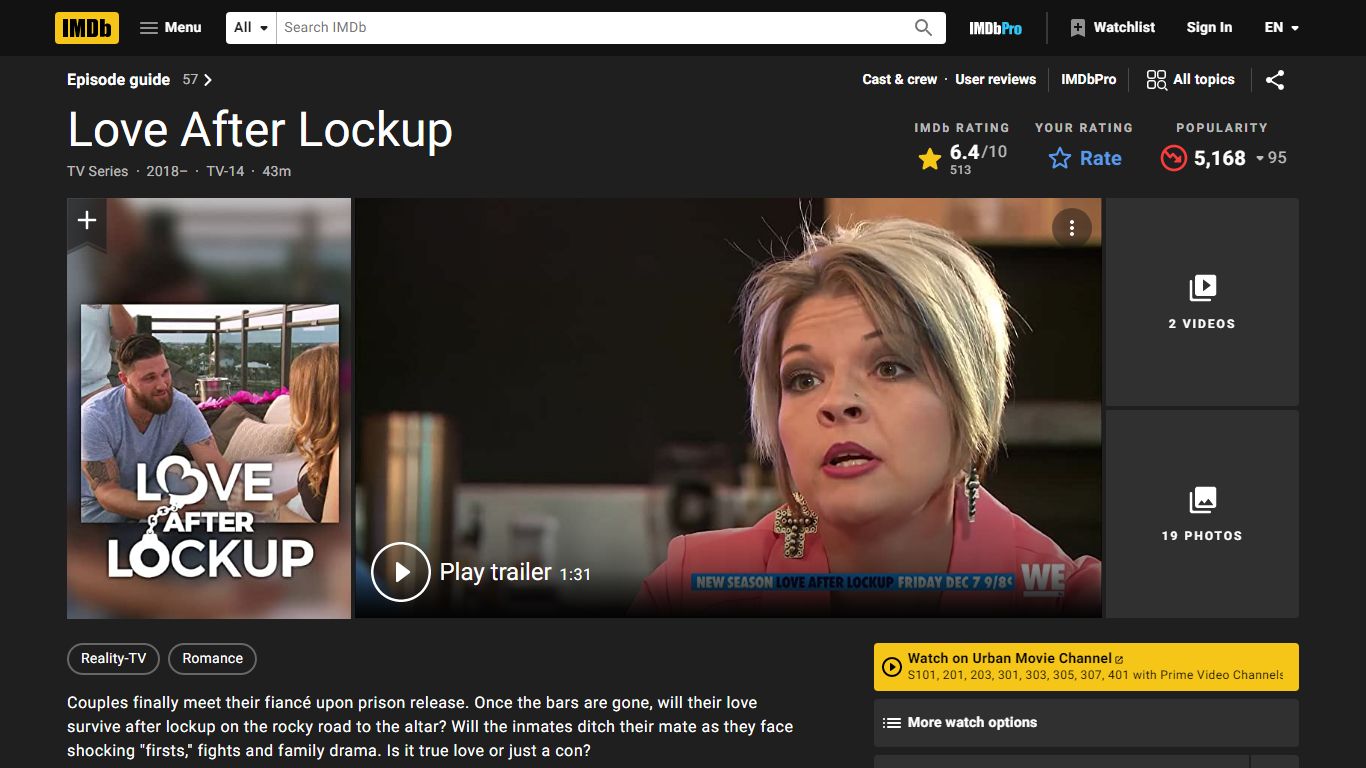This screenshot has height=768, width=1366.
Task: Focus the Search IMDb field
Action: [x=591, y=28]
